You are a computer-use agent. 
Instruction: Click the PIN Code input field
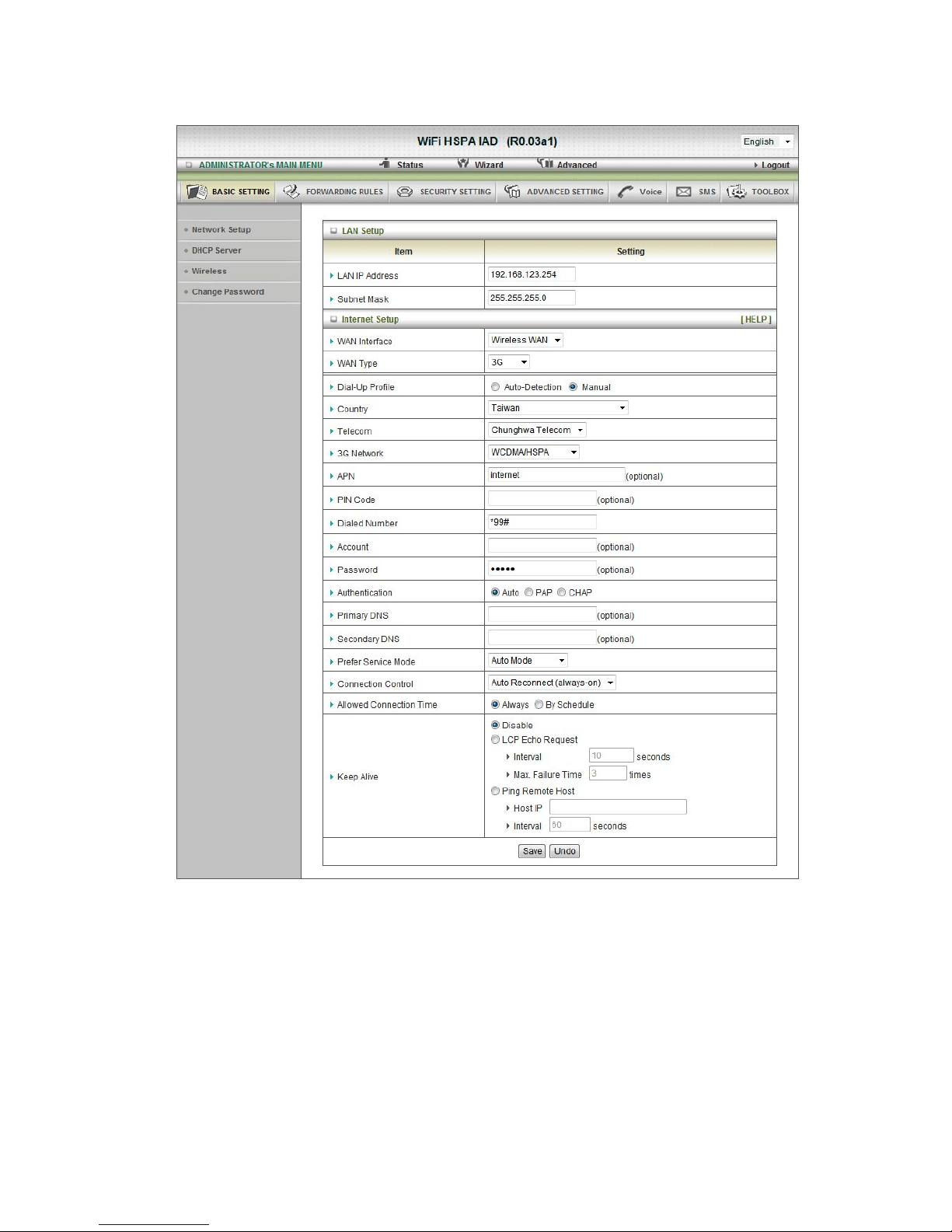pyautogui.click(x=542, y=498)
